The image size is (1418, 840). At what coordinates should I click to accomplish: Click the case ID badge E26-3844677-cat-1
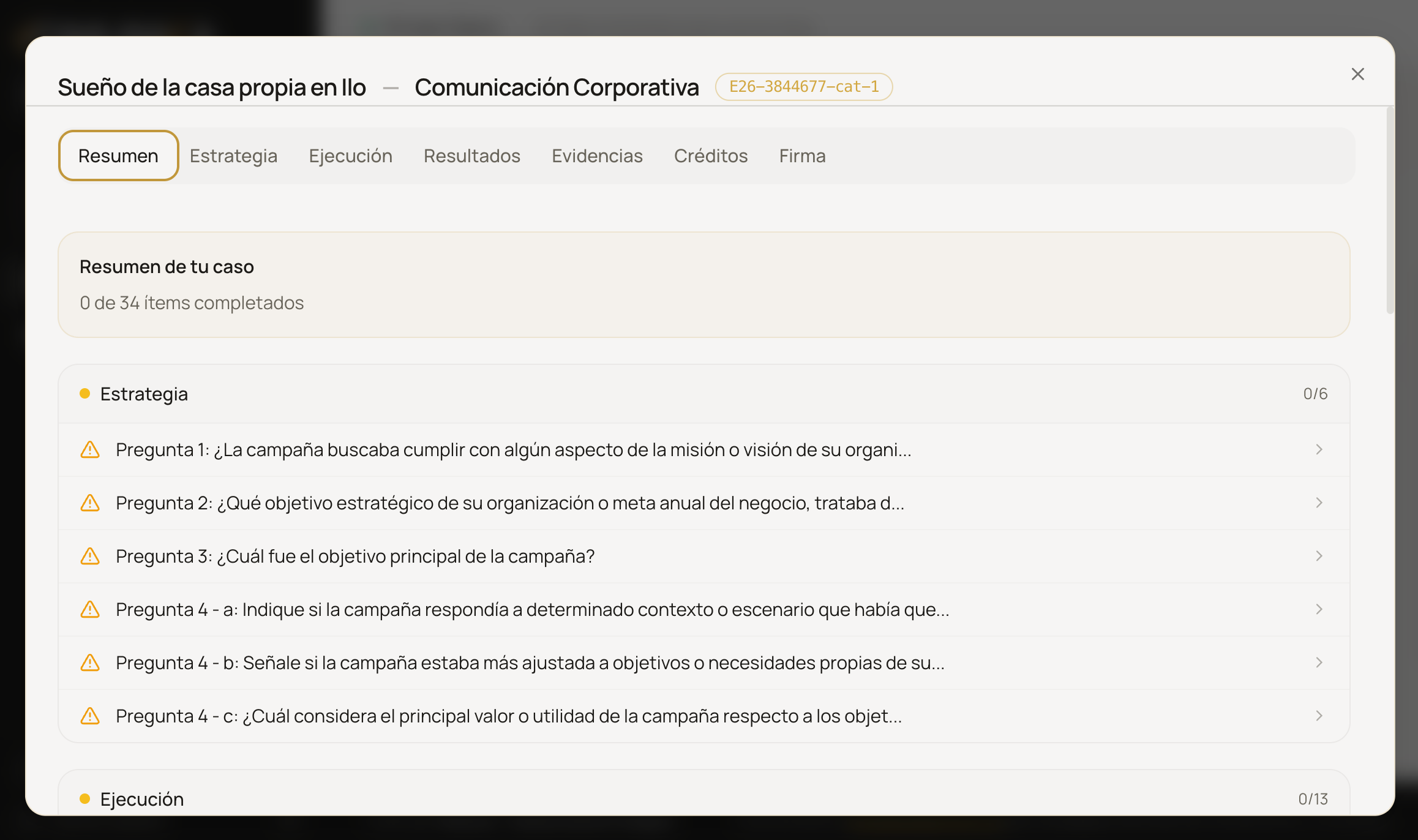(803, 86)
